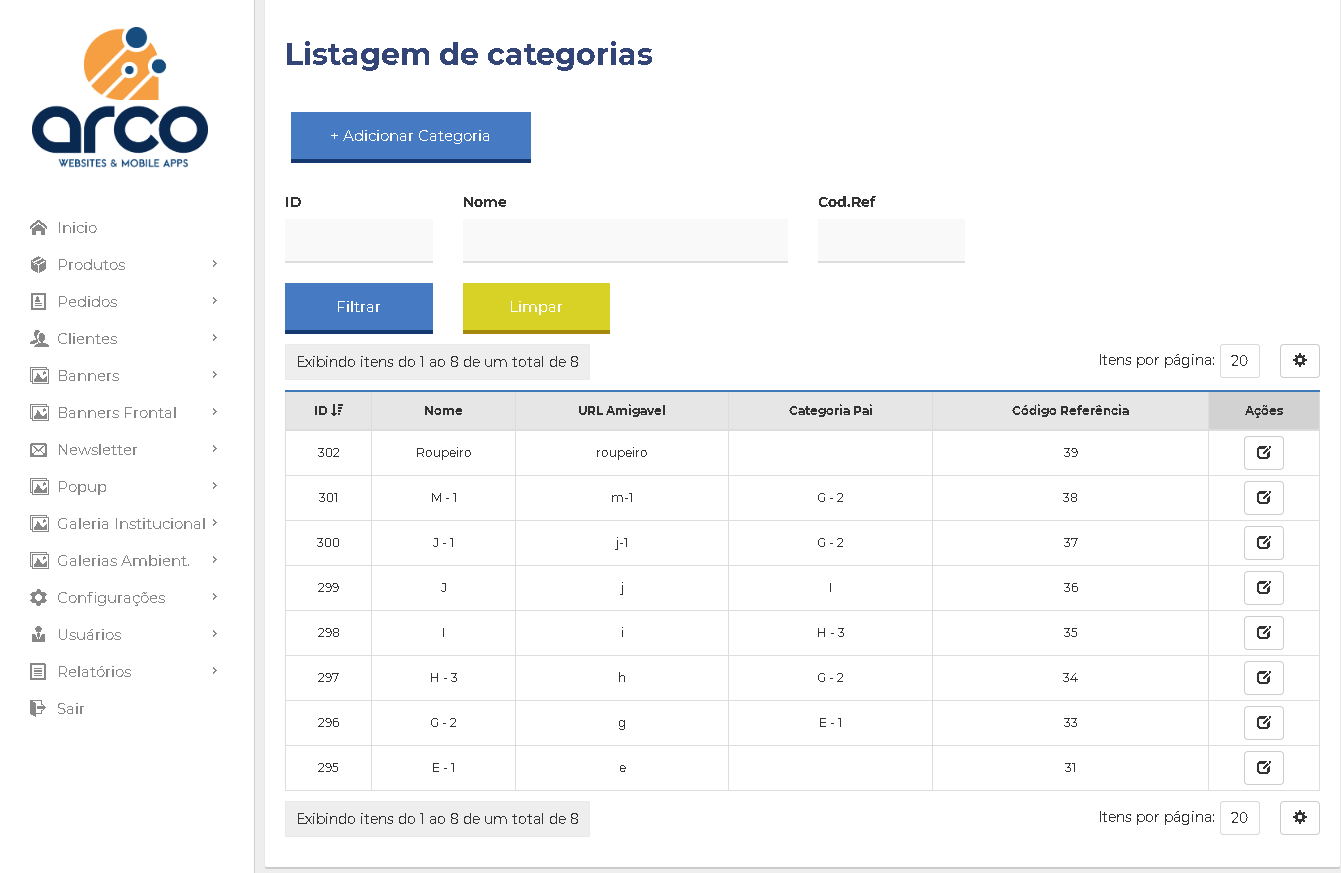Click the + Adicionar Categoria button
1341x873 pixels.
411,137
